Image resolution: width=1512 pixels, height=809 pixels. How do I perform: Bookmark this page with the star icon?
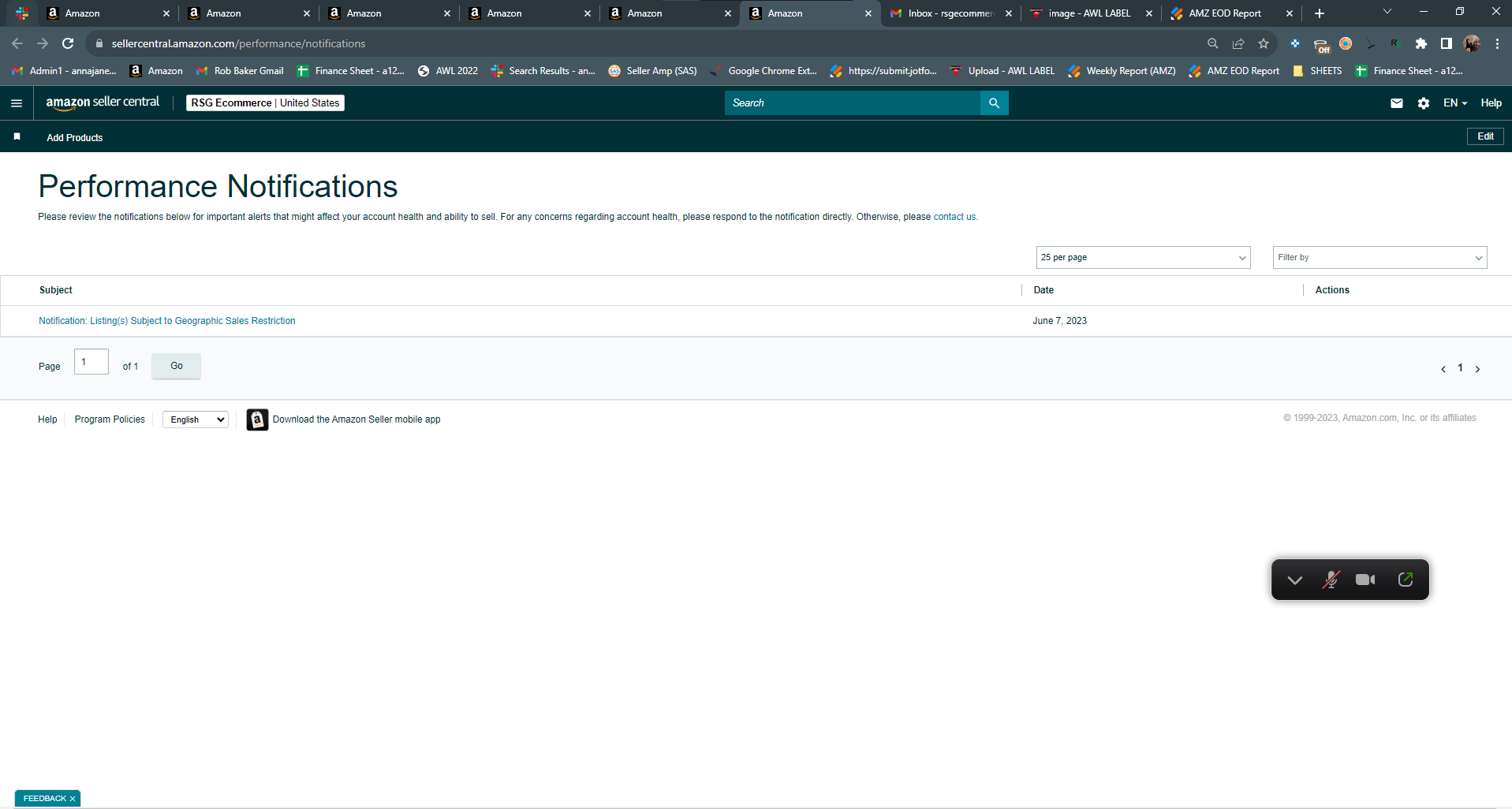(1264, 43)
